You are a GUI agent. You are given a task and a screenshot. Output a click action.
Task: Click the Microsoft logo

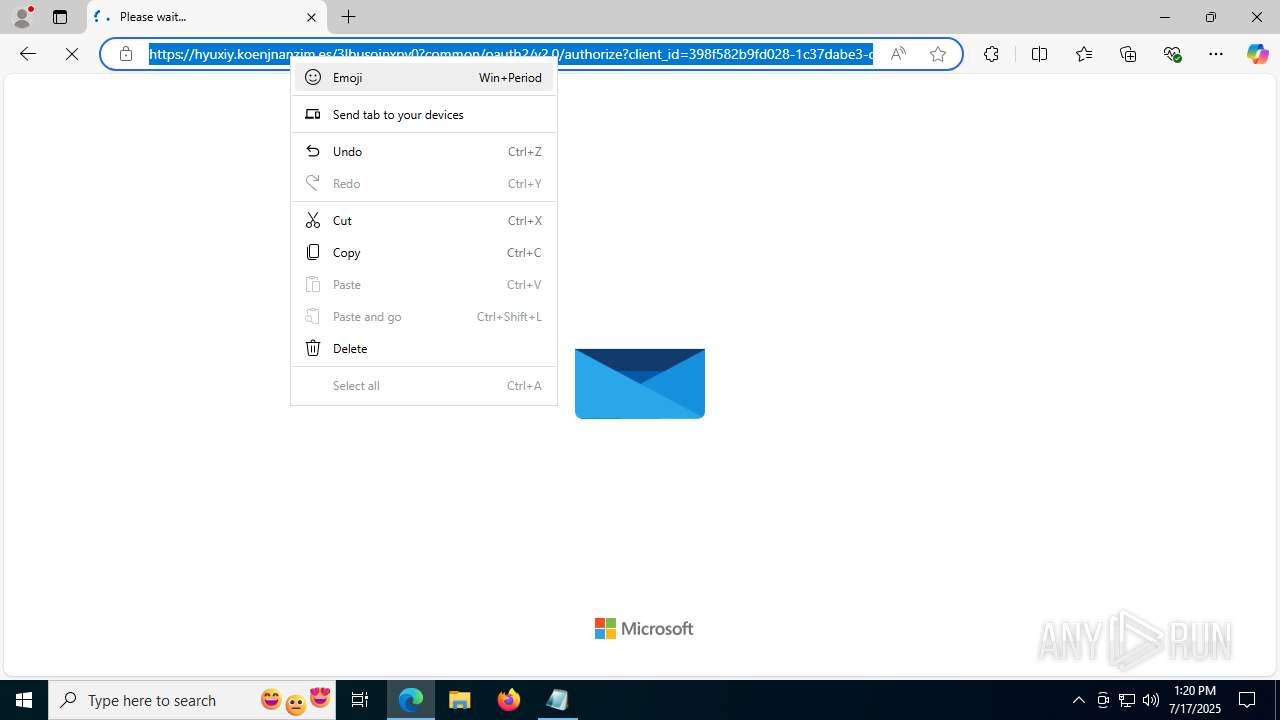point(644,628)
